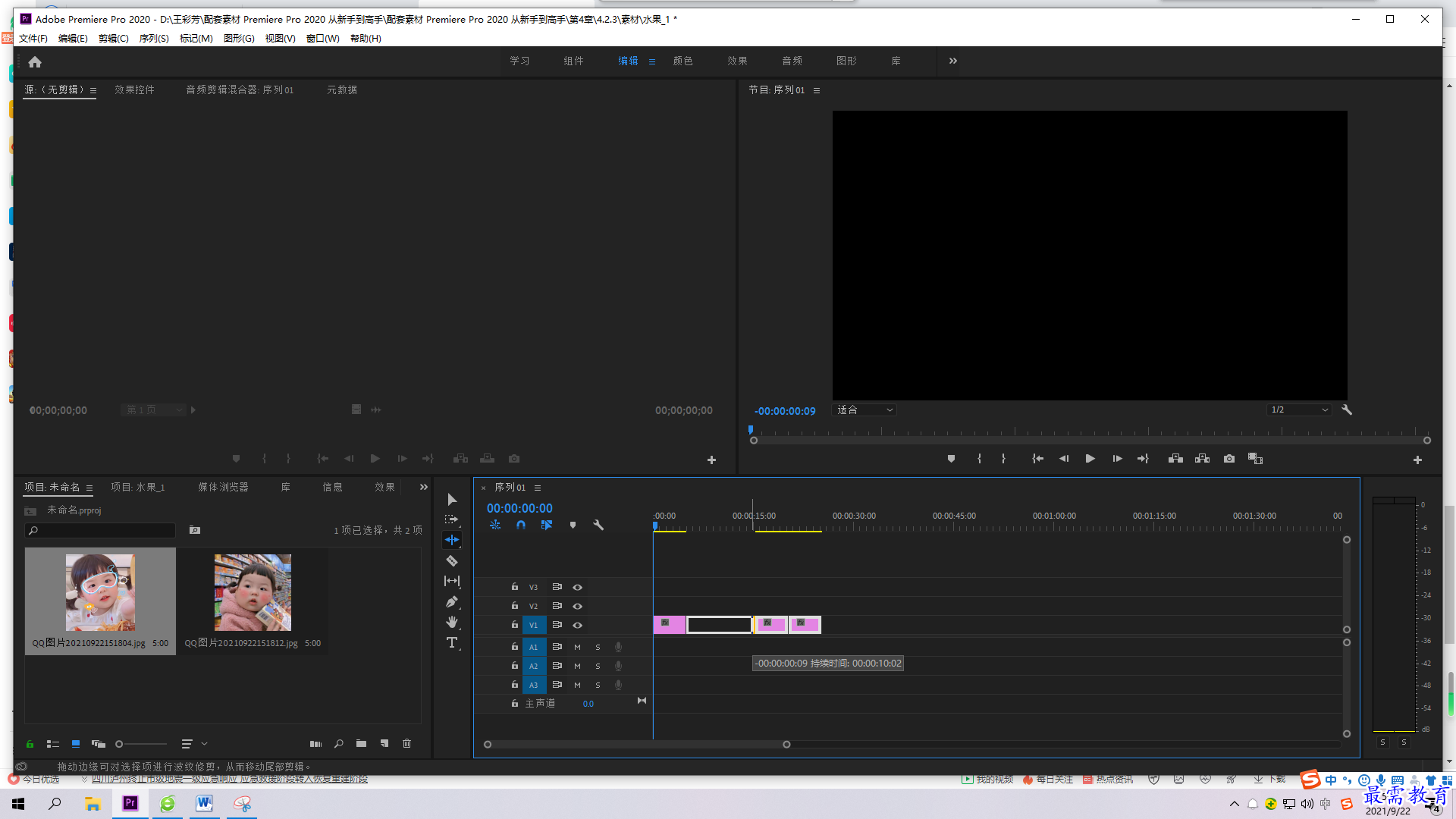Switch to 音频 workspace
Viewport: 1456px width, 819px height.
click(x=792, y=61)
